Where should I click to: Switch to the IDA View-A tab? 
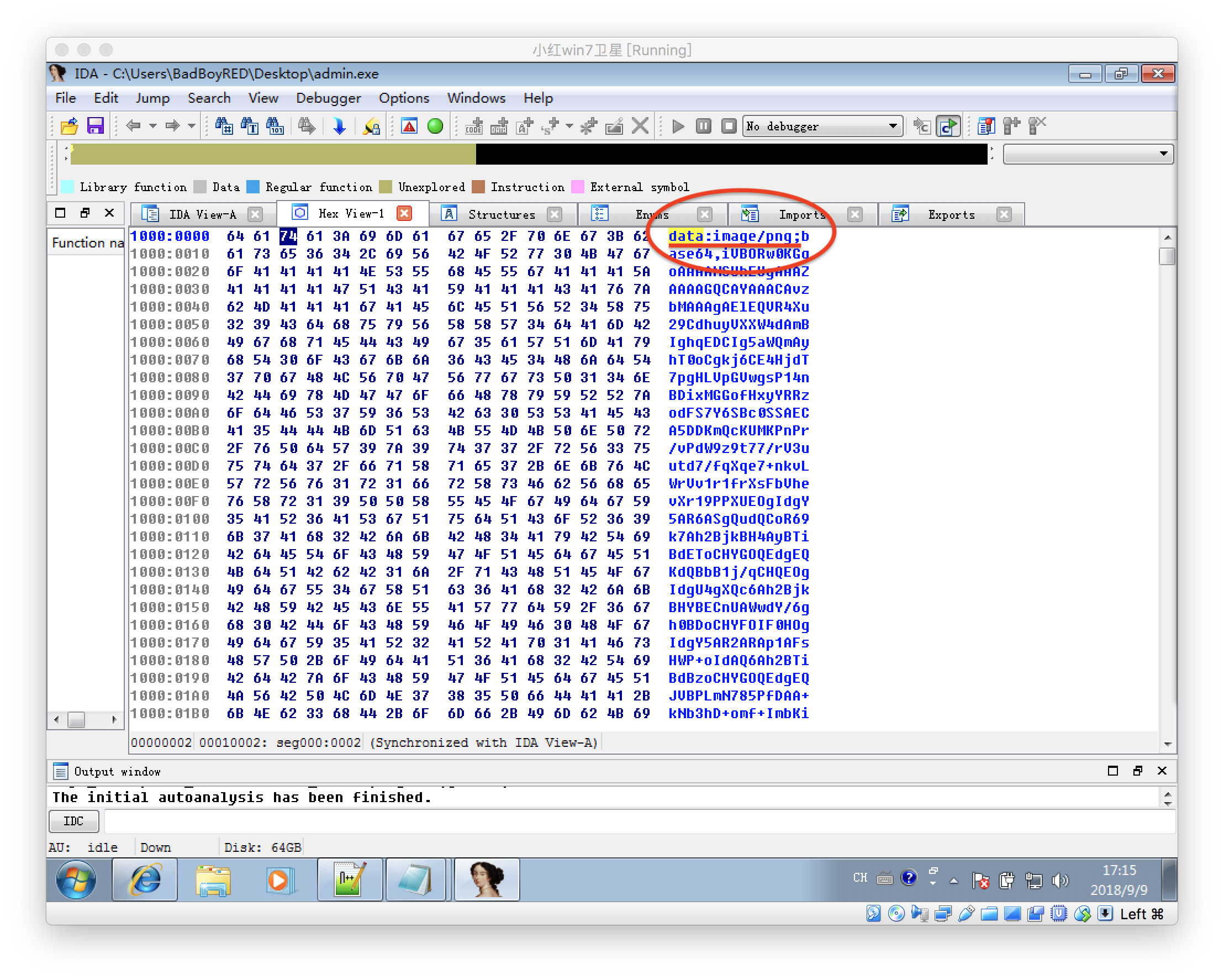202,215
